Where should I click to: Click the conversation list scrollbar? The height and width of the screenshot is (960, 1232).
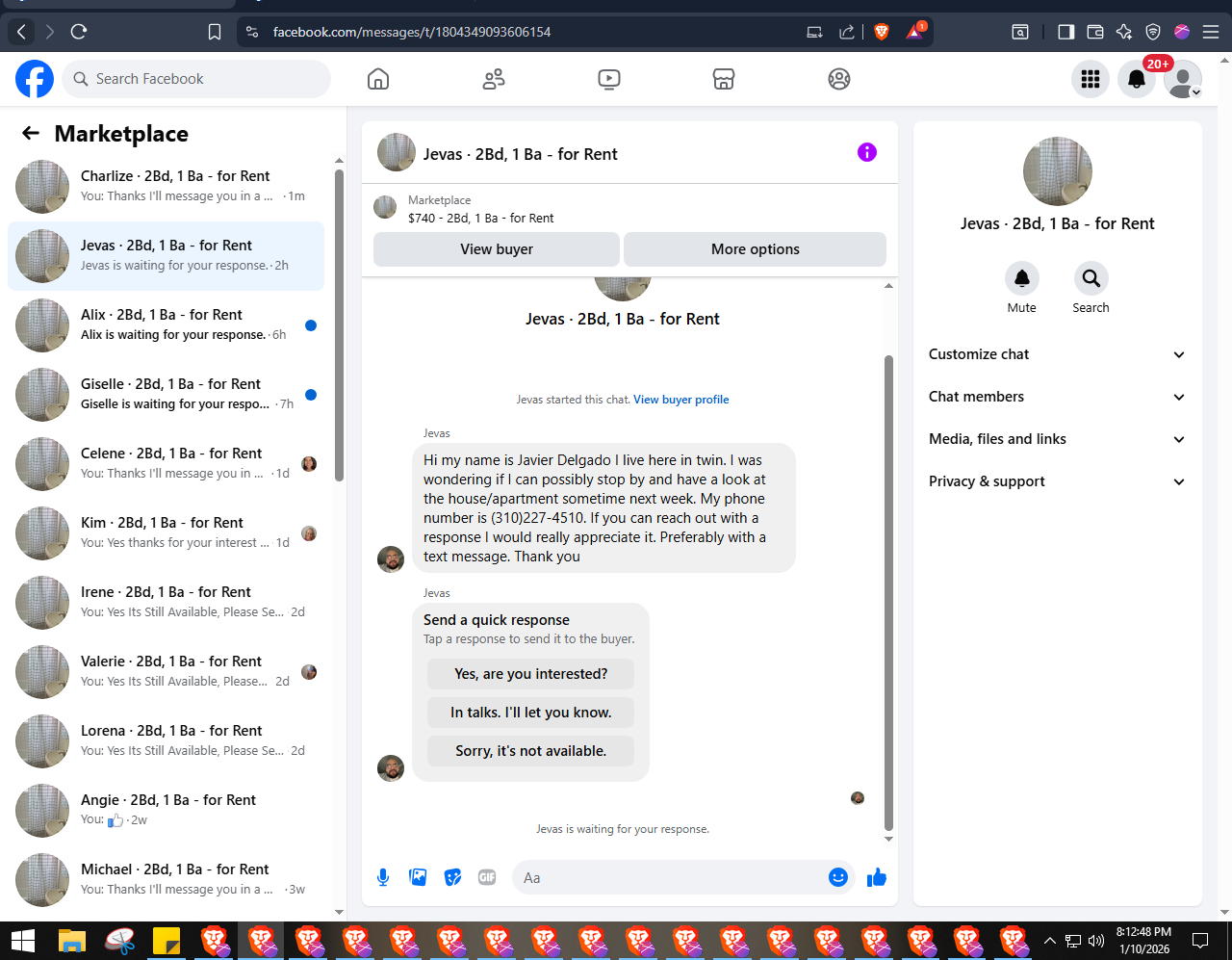pyautogui.click(x=339, y=325)
